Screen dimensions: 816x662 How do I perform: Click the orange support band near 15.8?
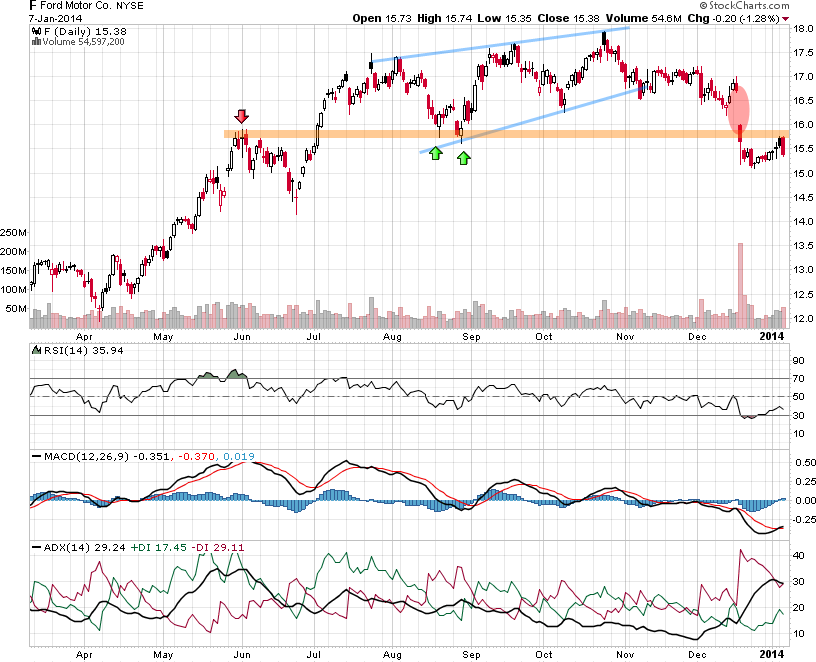(506, 134)
